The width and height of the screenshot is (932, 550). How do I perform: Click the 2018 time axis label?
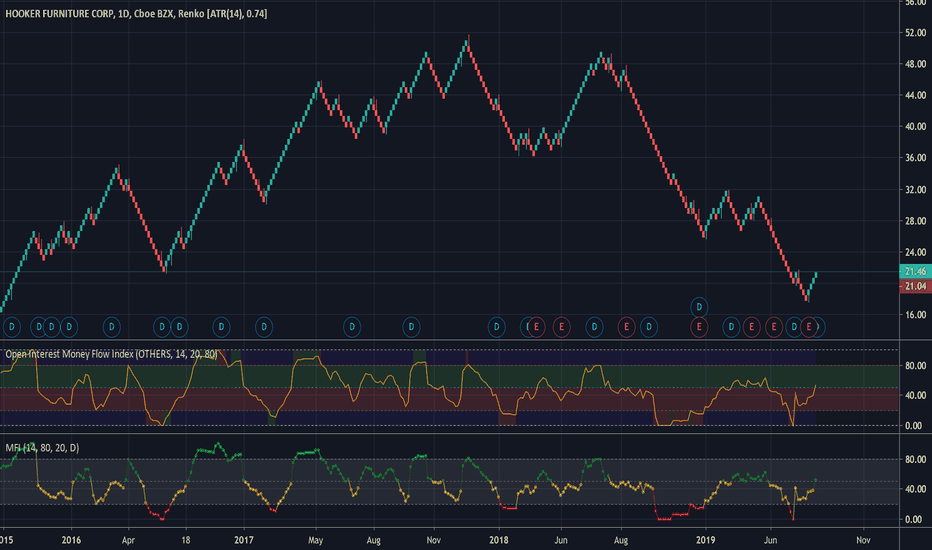pyautogui.click(x=499, y=540)
